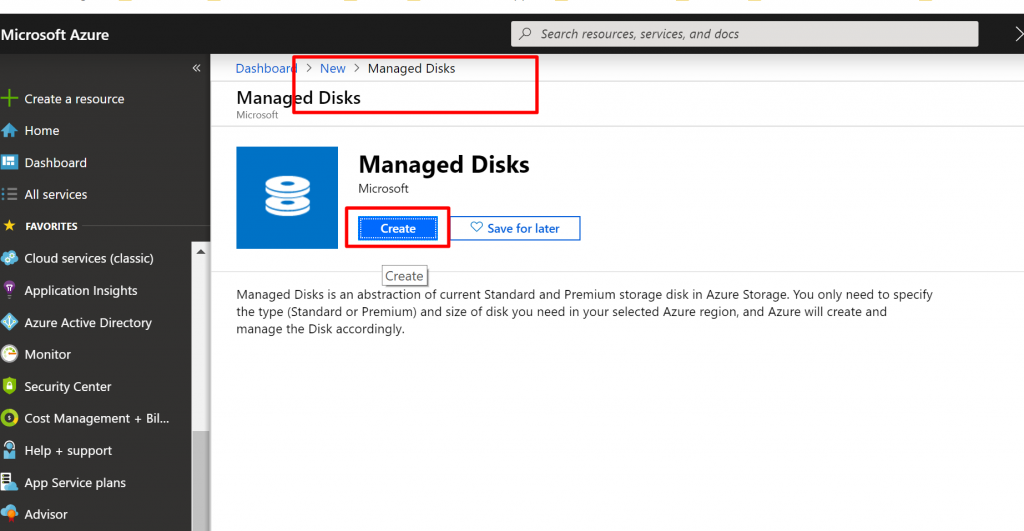Open Cost Management + Billing item
1024x531 pixels.
click(96, 419)
